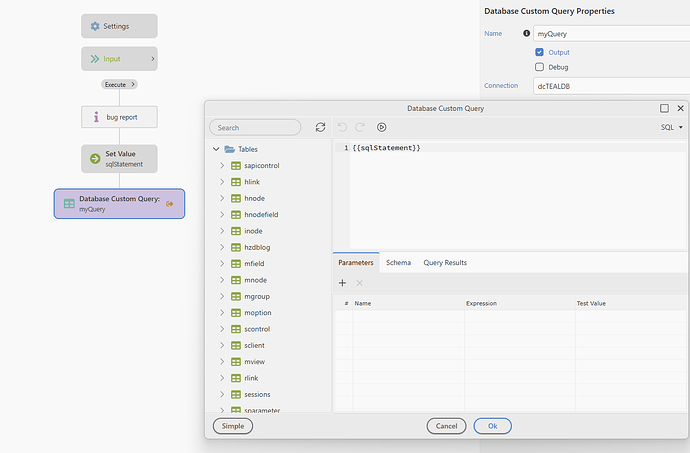This screenshot has width=690, height=453.
Task: Click the redo arrow icon
Action: [x=361, y=128]
